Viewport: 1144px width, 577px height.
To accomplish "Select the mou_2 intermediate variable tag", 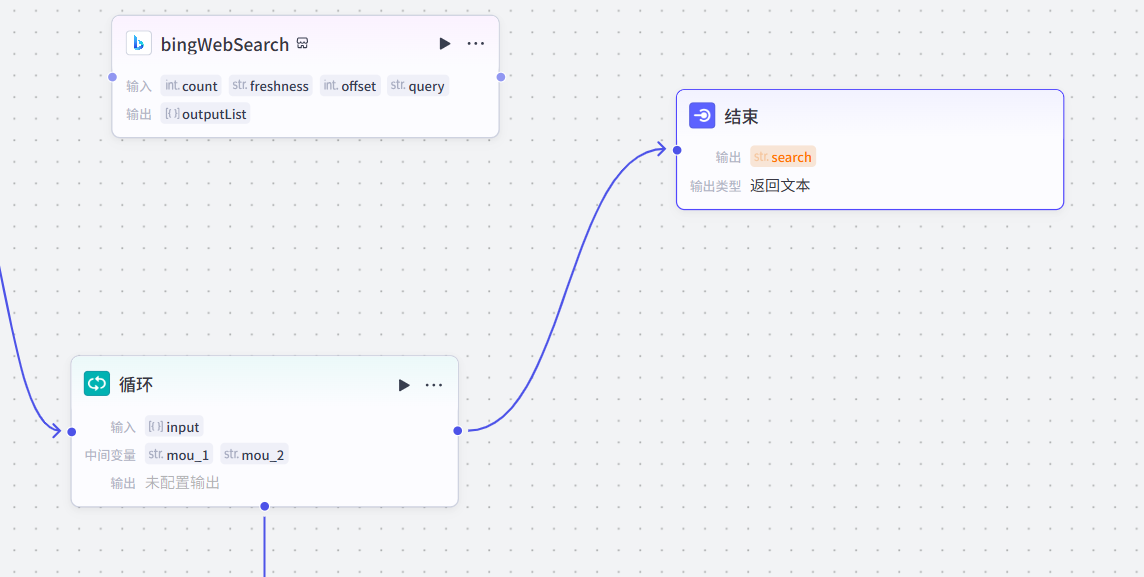I will (x=254, y=455).
